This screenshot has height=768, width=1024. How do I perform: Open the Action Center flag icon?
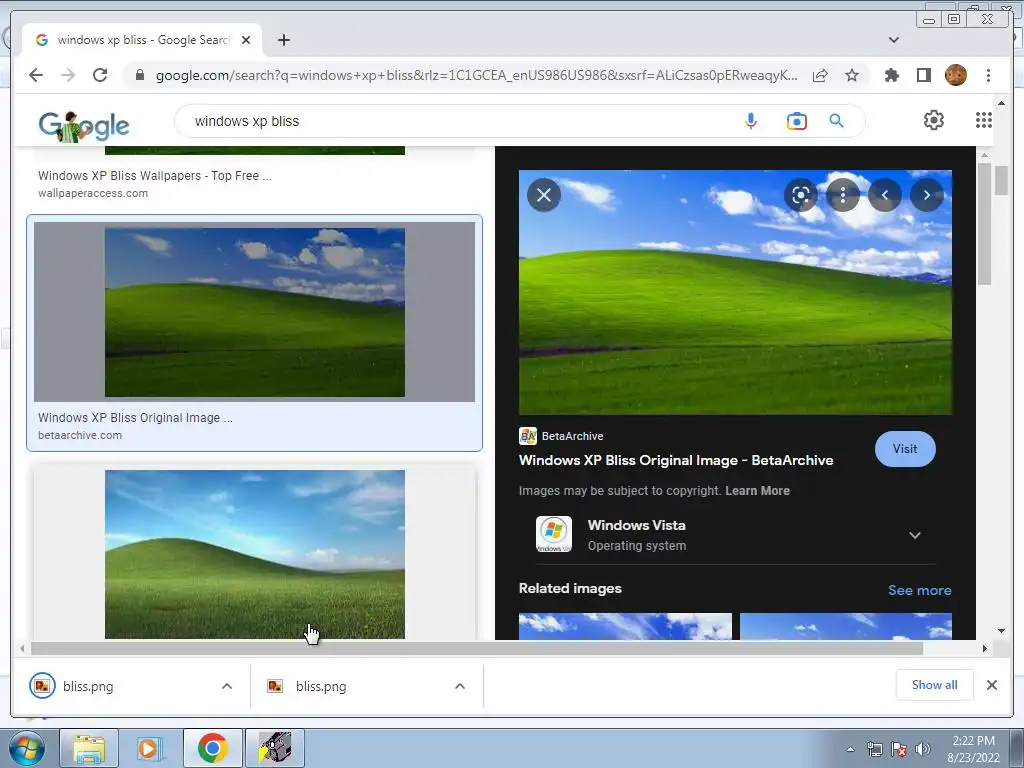899,750
